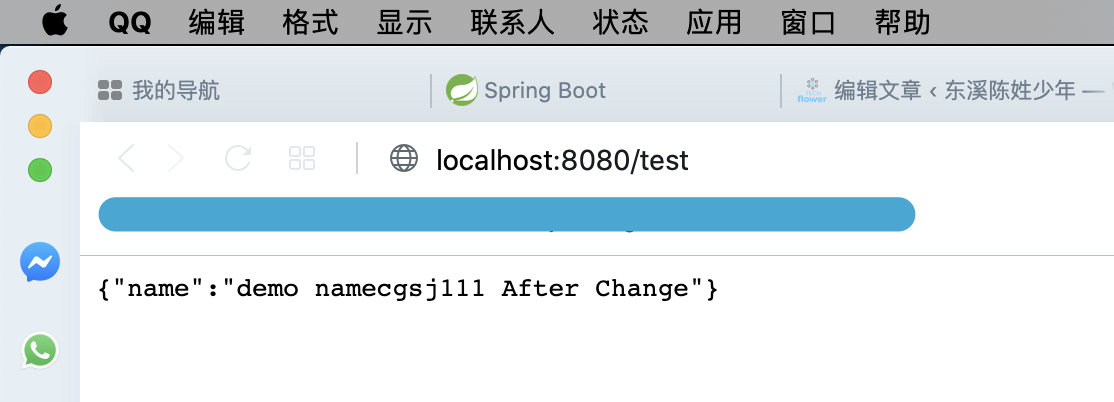Open the QQ application menu
Image resolution: width=1114 pixels, height=402 pixels.
[129, 22]
